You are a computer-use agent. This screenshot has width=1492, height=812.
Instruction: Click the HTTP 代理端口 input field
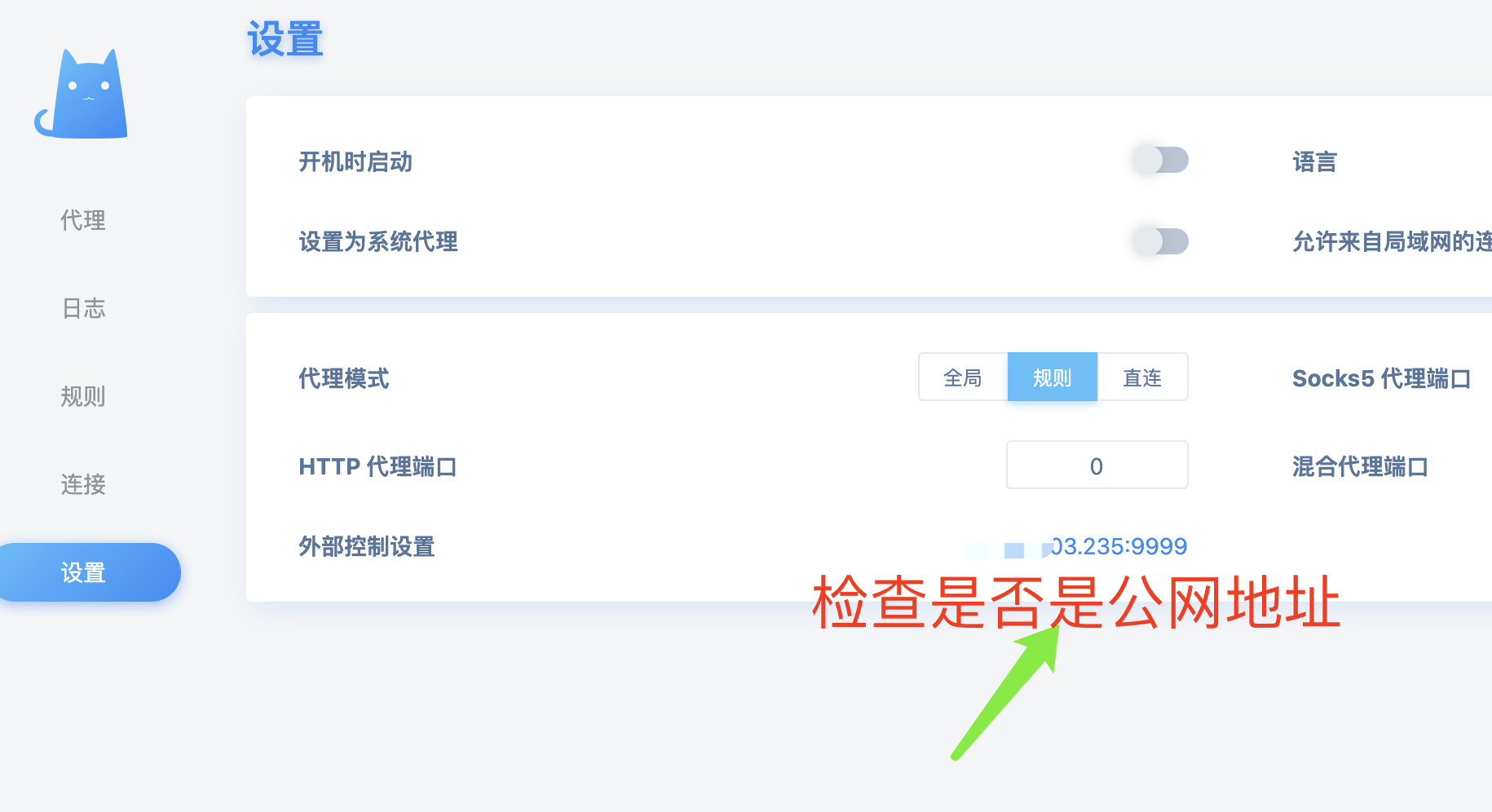point(1097,466)
